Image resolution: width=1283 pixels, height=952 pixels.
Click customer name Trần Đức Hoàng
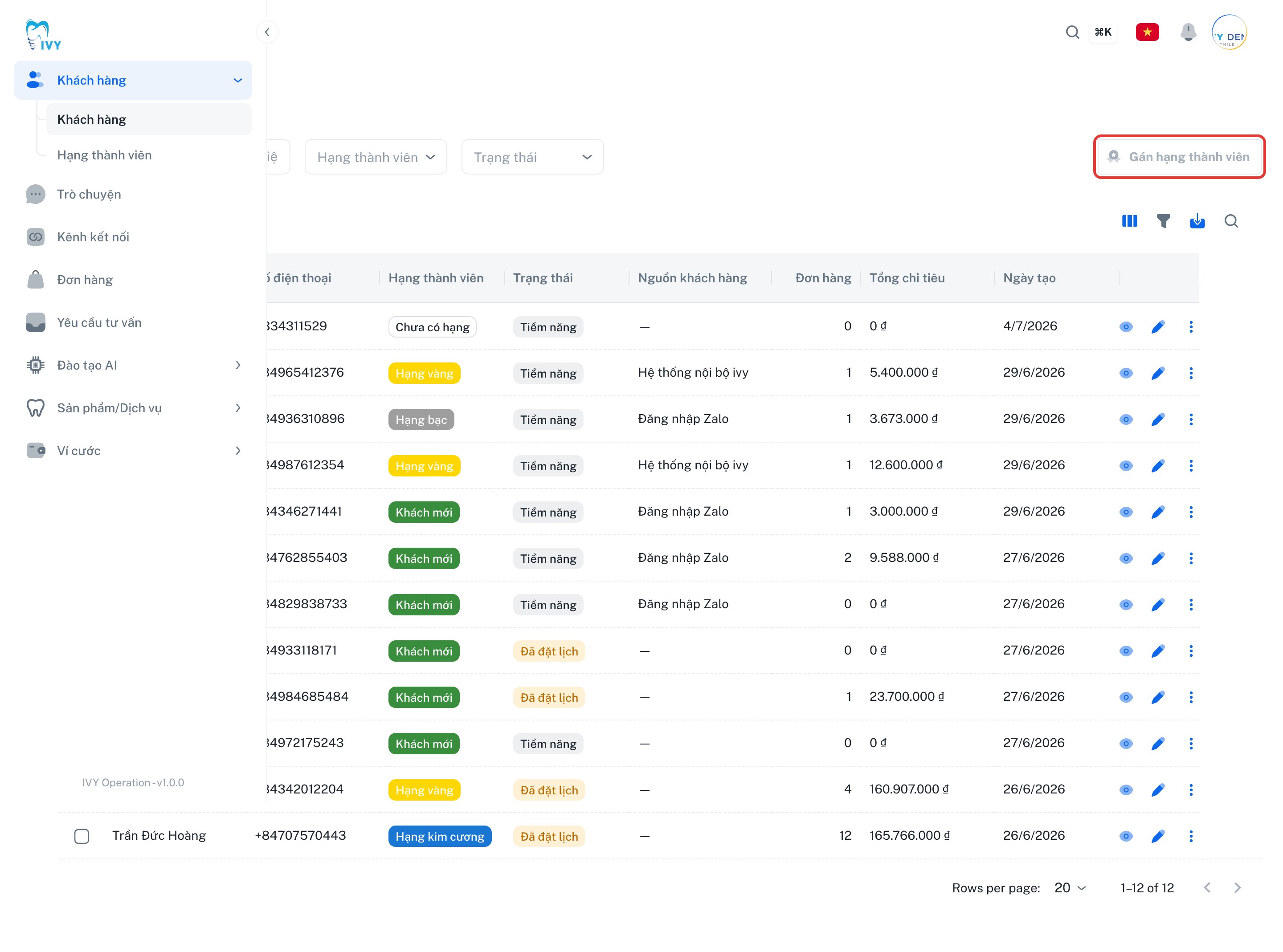pos(159,836)
